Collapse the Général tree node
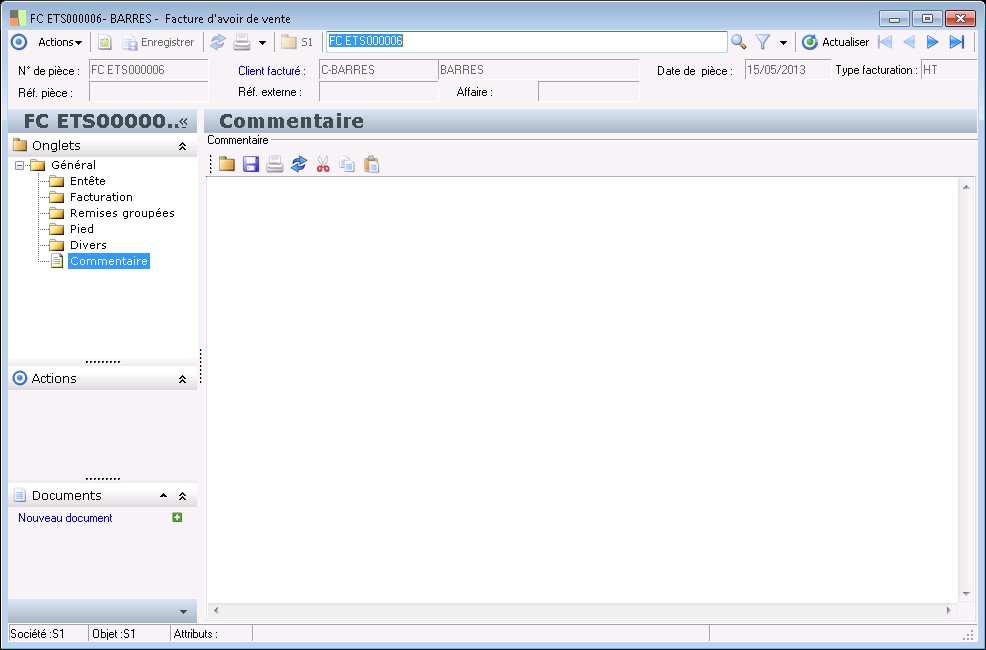The height and width of the screenshot is (650, 986). 19,165
